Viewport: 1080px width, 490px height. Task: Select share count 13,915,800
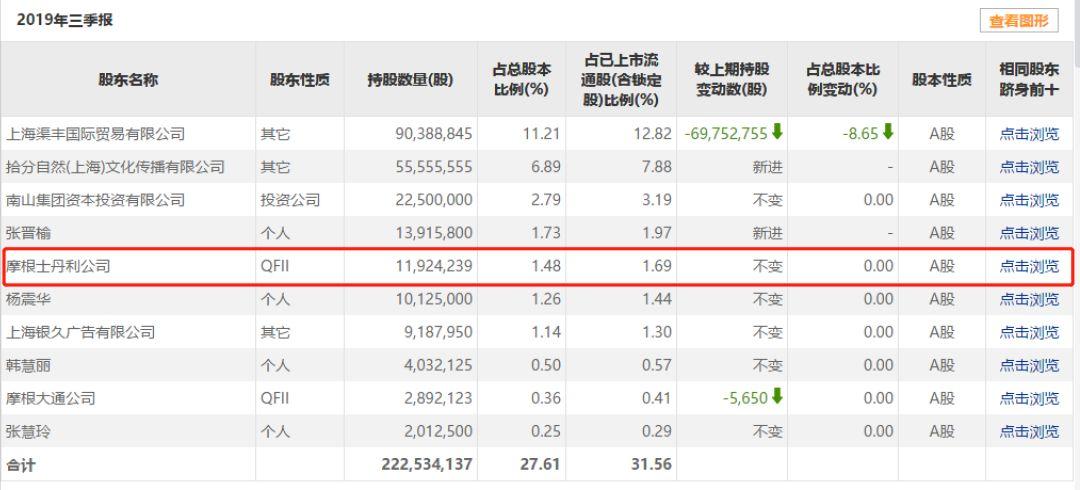point(434,233)
